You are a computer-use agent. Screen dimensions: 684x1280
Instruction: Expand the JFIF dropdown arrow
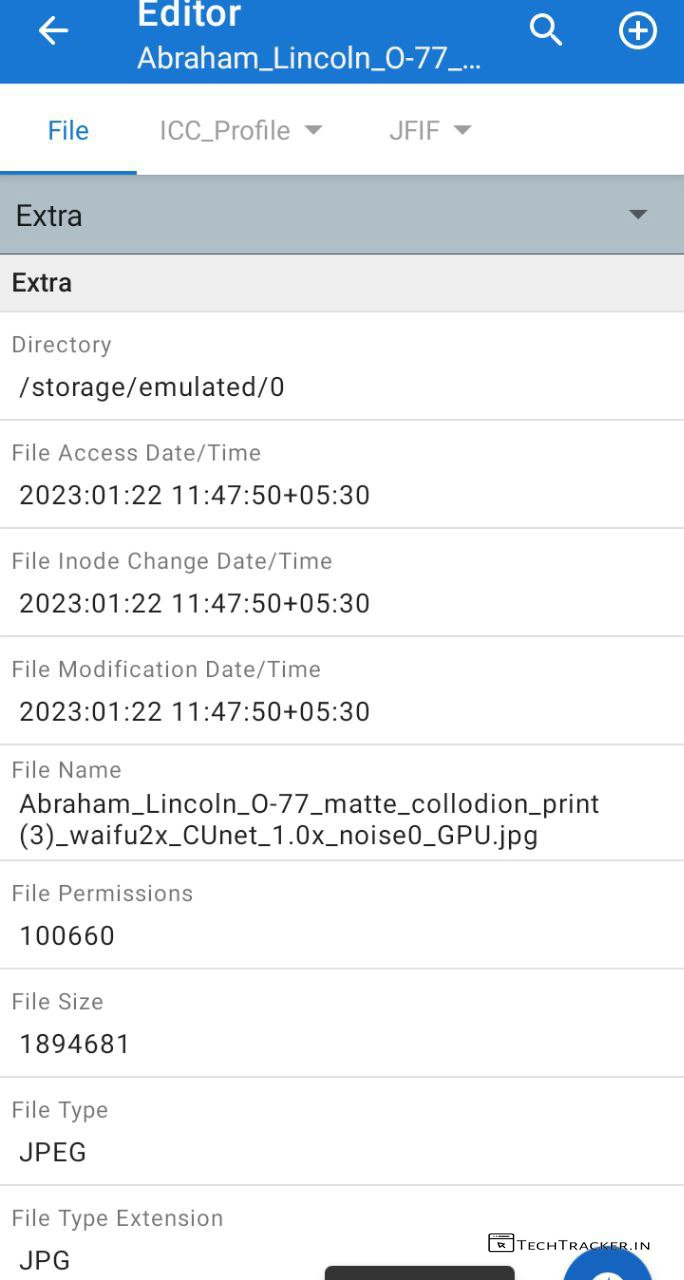point(462,130)
